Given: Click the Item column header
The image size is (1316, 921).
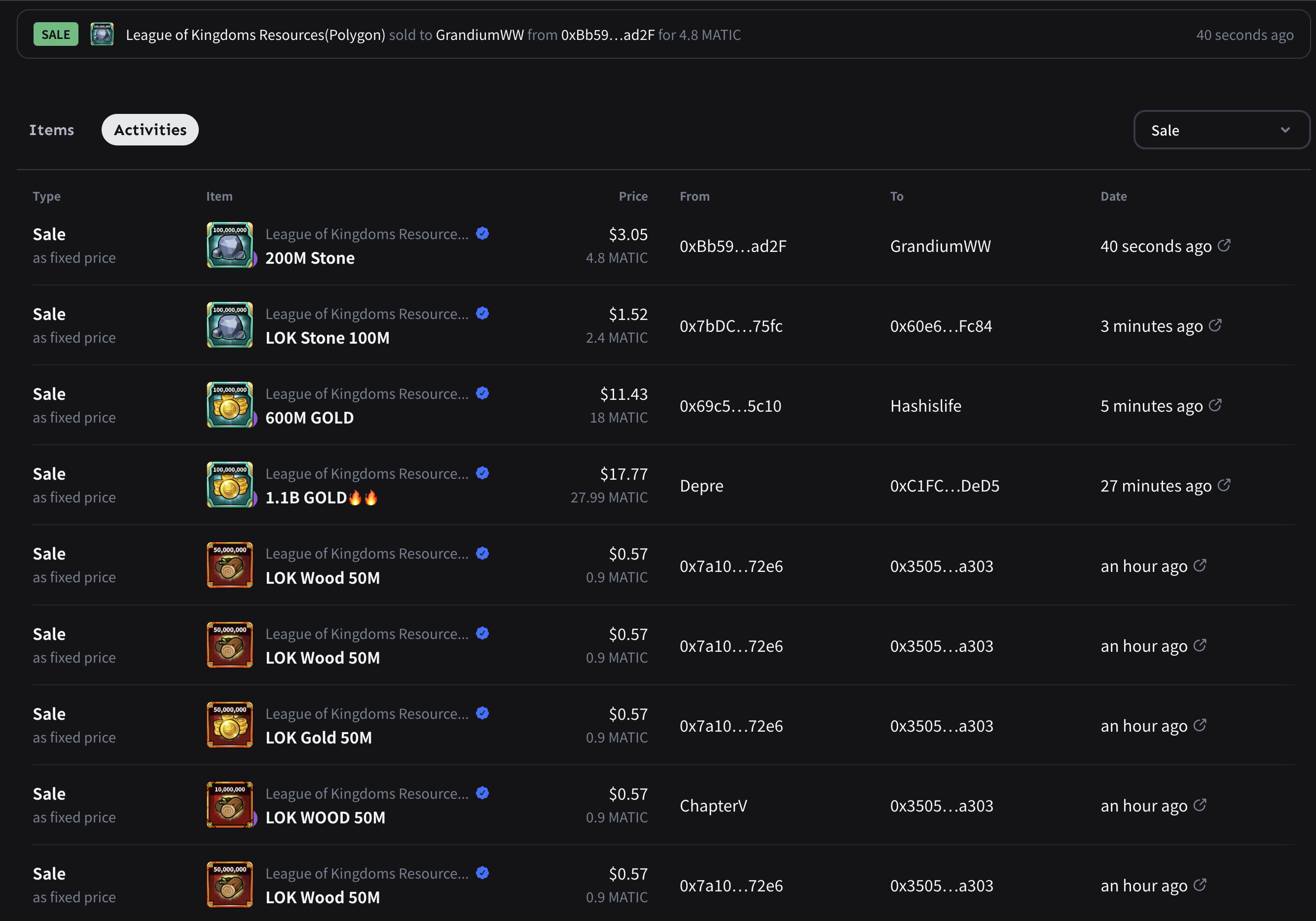Looking at the screenshot, I should click(x=219, y=196).
